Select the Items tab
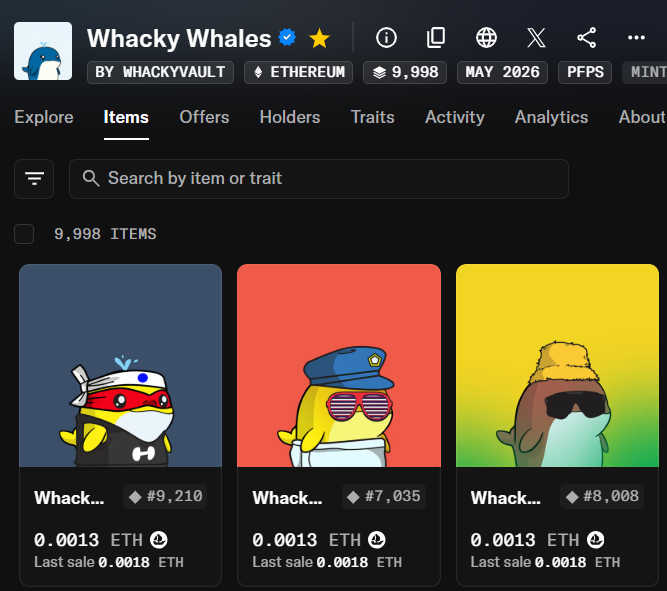 (126, 117)
